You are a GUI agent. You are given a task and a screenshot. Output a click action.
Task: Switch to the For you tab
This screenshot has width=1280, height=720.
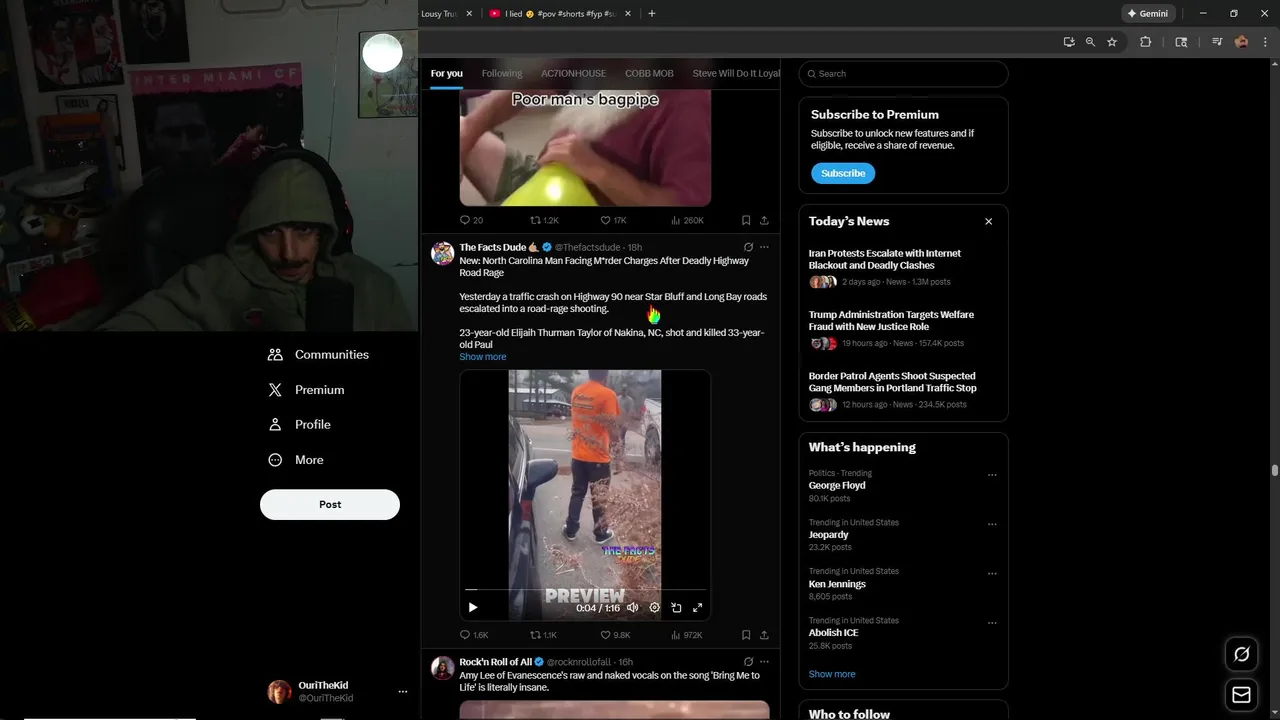tap(447, 73)
